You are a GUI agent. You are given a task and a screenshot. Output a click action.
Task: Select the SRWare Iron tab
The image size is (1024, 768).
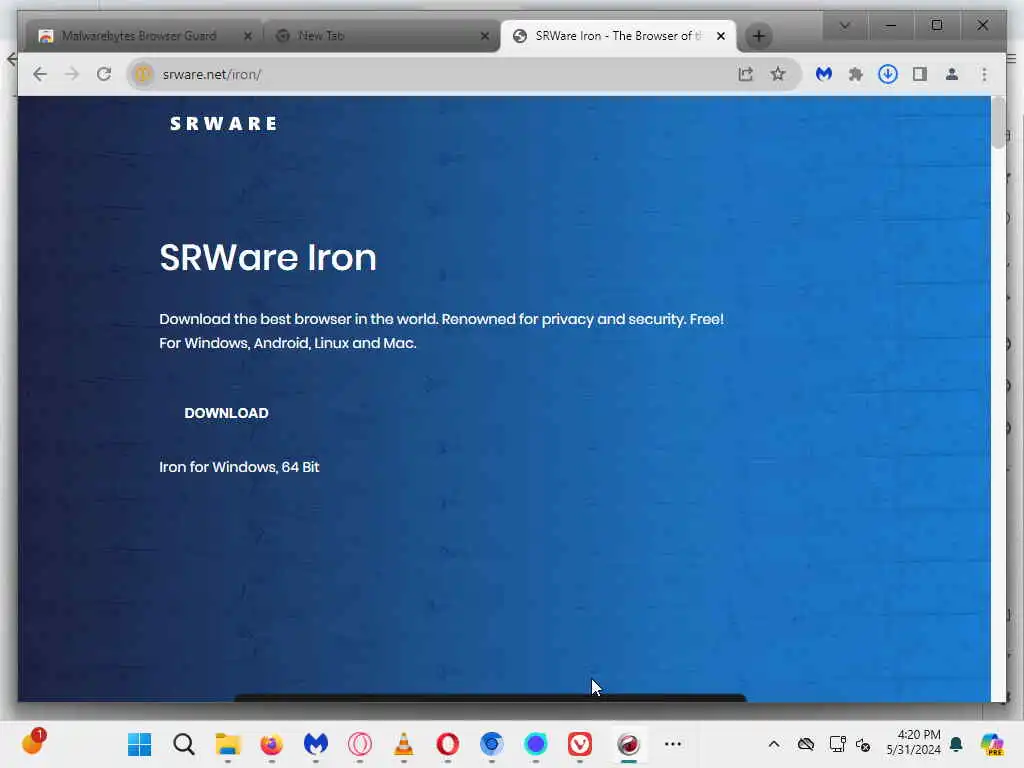[x=617, y=36]
